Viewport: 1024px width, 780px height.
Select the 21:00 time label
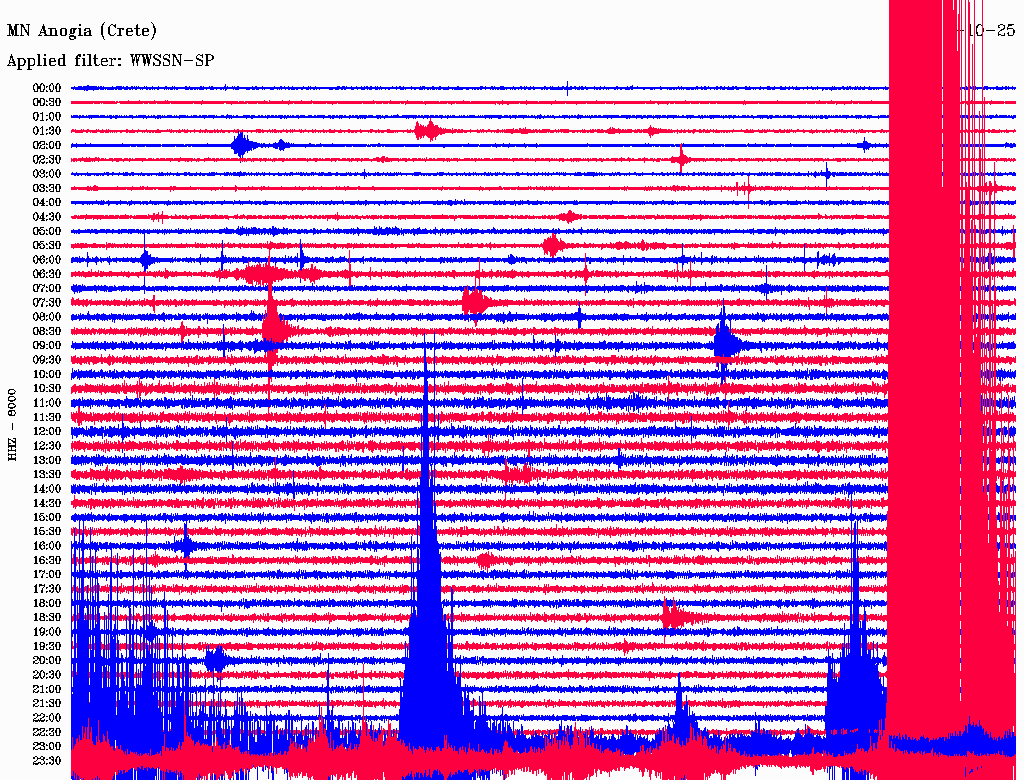(x=47, y=689)
